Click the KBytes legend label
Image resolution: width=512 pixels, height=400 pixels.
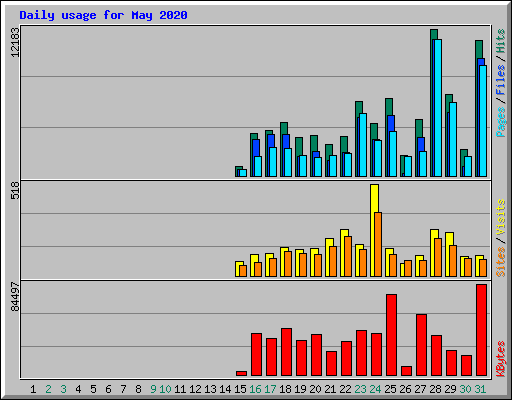coord(501,359)
